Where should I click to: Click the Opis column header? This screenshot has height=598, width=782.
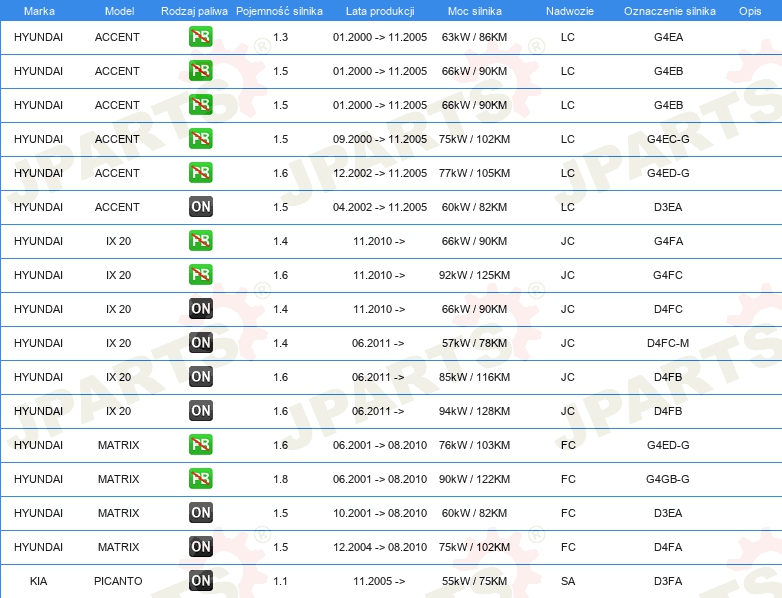[x=750, y=11]
